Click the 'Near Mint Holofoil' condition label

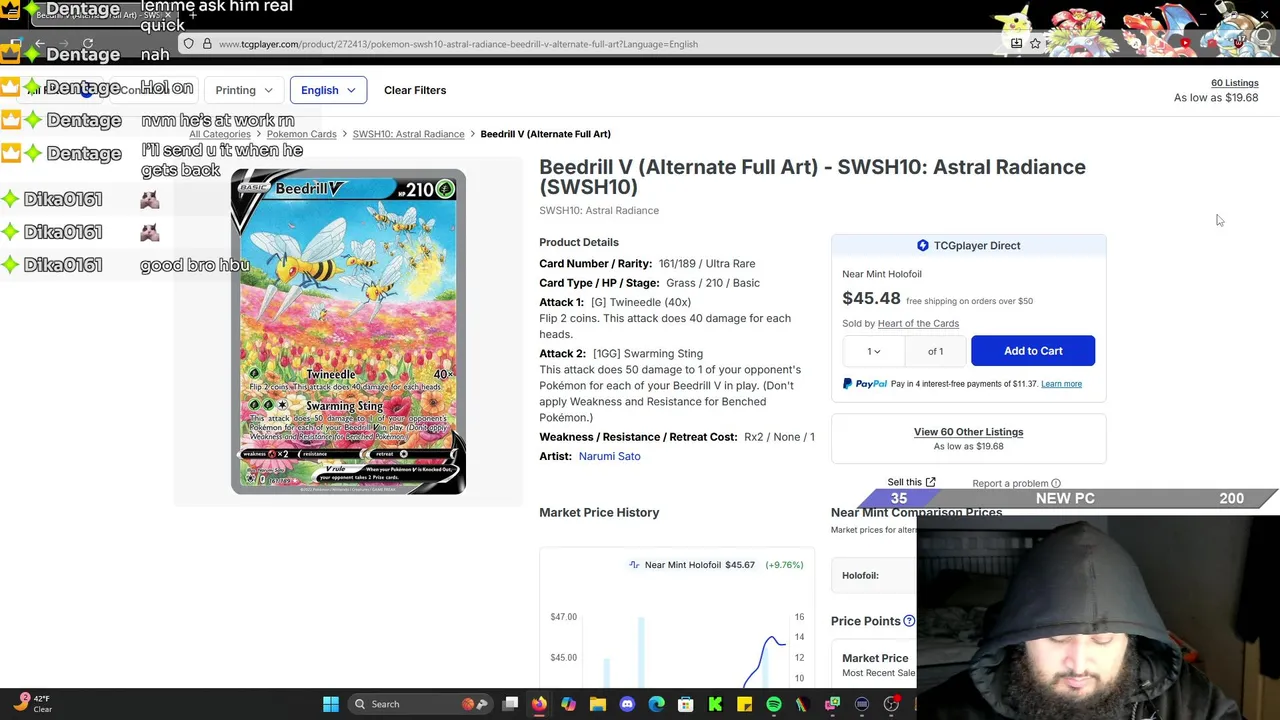[882, 274]
